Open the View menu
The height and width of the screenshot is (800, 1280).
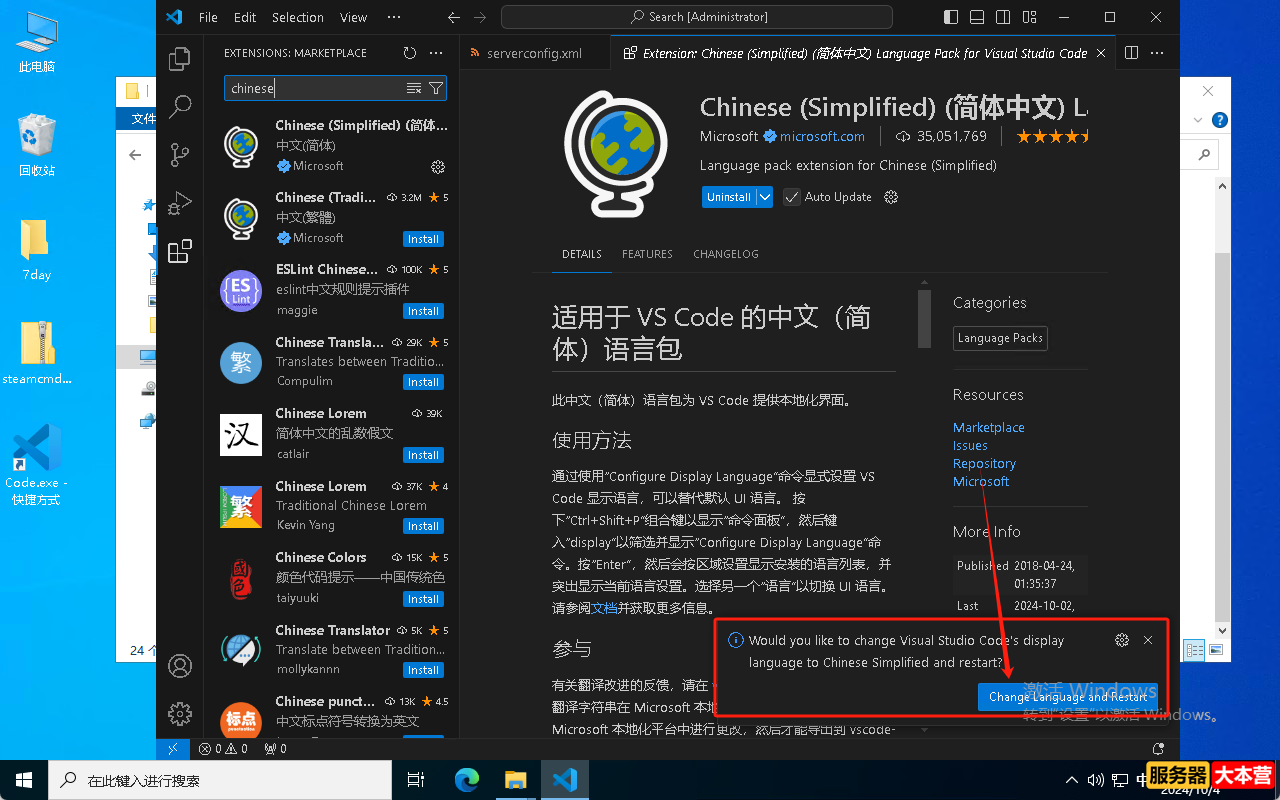354,17
